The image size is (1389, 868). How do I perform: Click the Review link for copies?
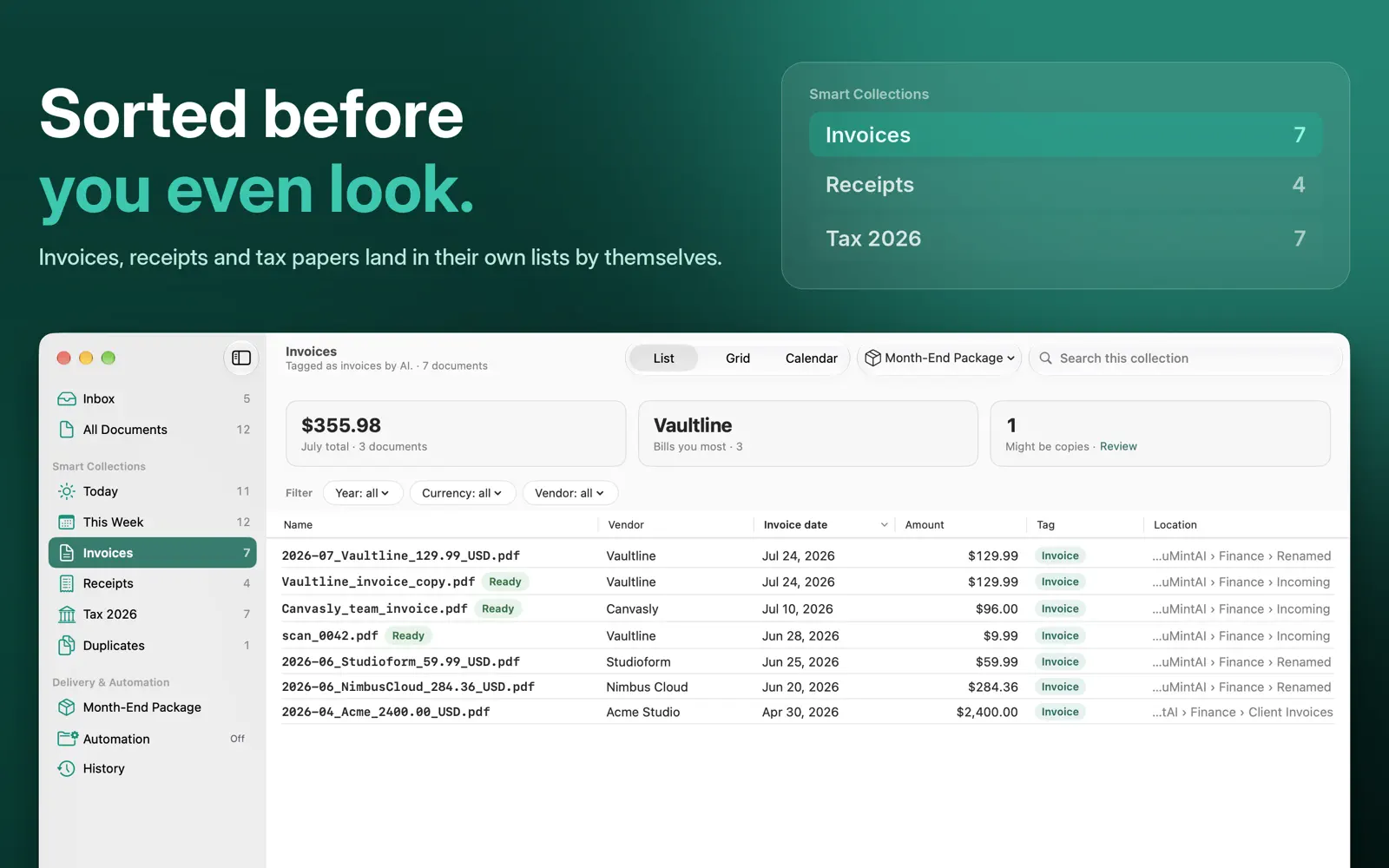click(1118, 447)
